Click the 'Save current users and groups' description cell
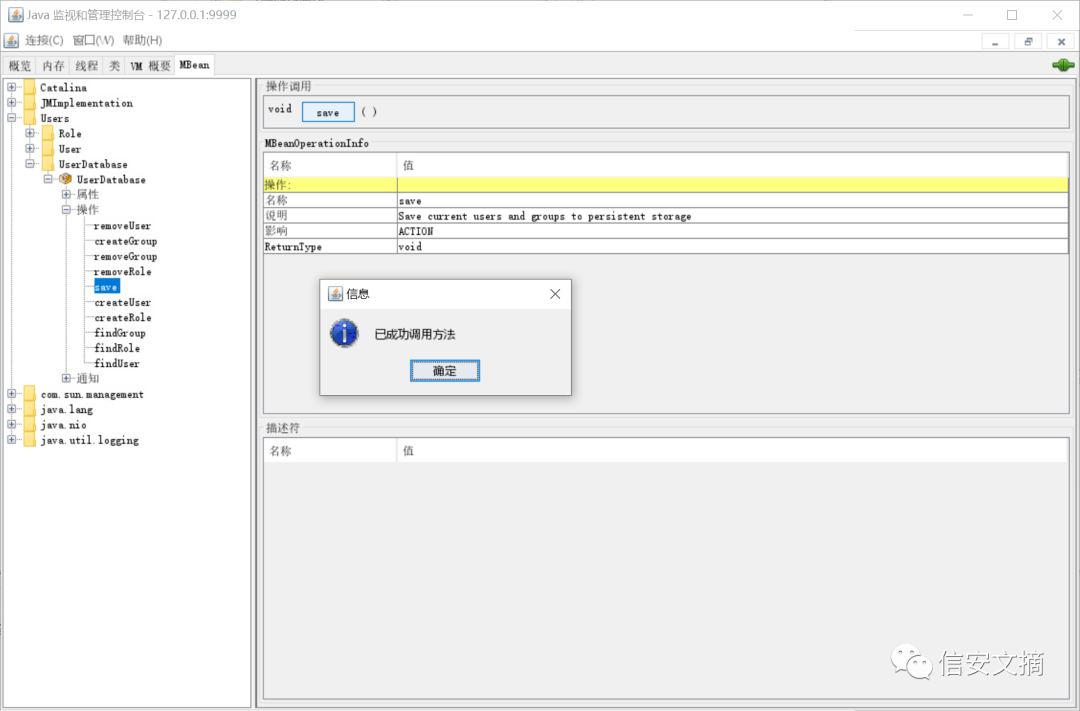Screen dimensions: 1080x711 [732, 216]
